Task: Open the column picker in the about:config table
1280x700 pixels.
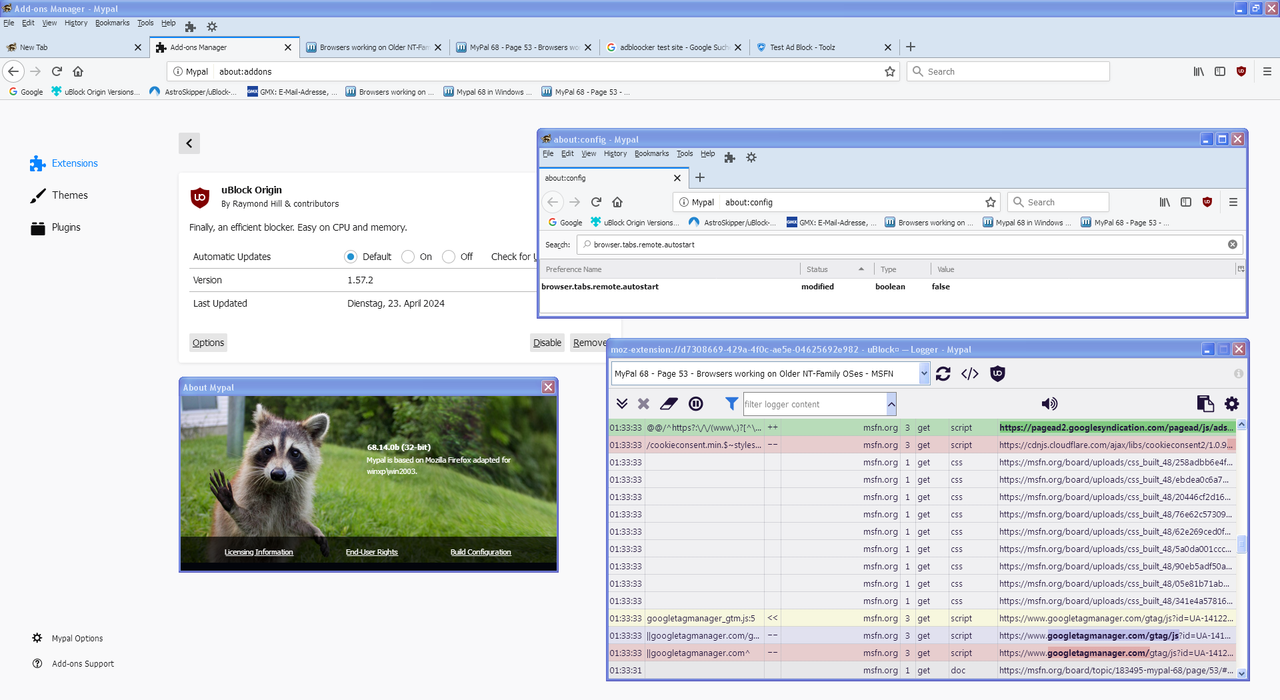Action: click(1241, 269)
